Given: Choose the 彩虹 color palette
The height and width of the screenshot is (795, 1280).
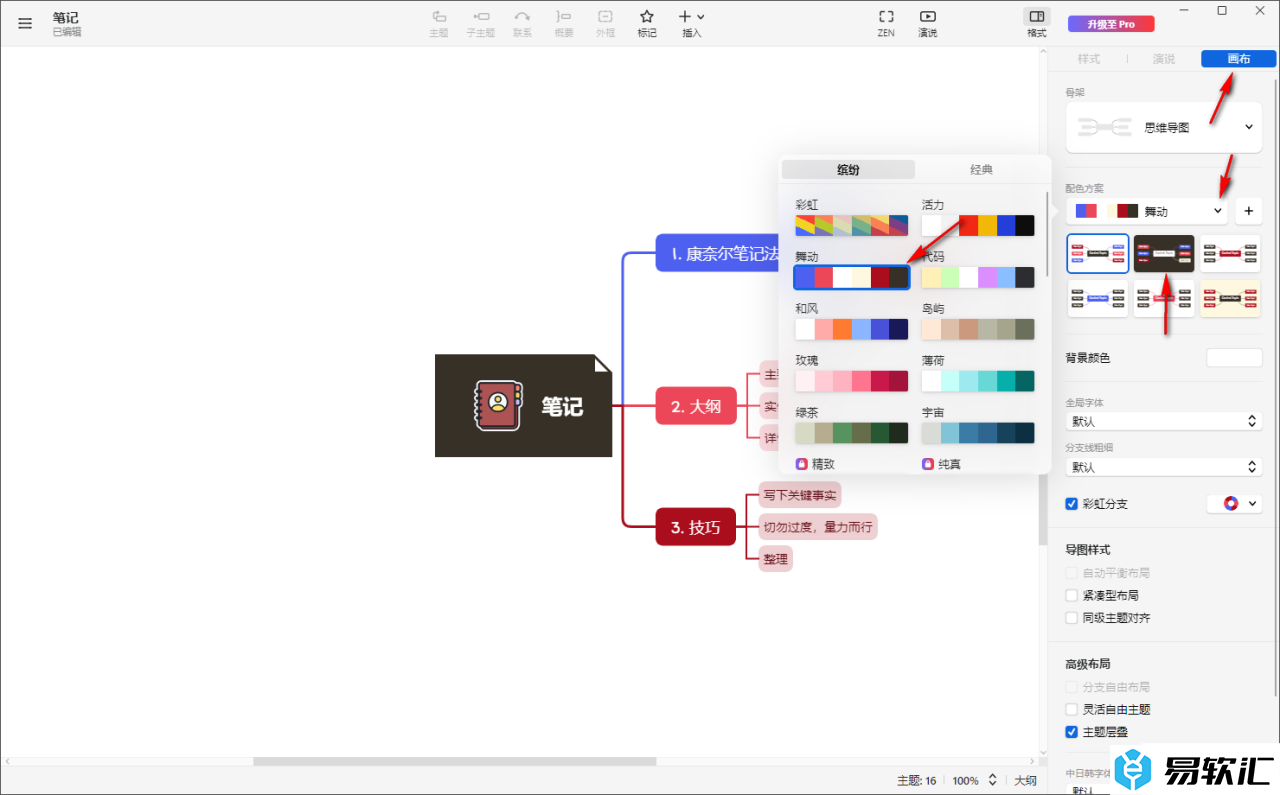Looking at the screenshot, I should click(x=852, y=225).
